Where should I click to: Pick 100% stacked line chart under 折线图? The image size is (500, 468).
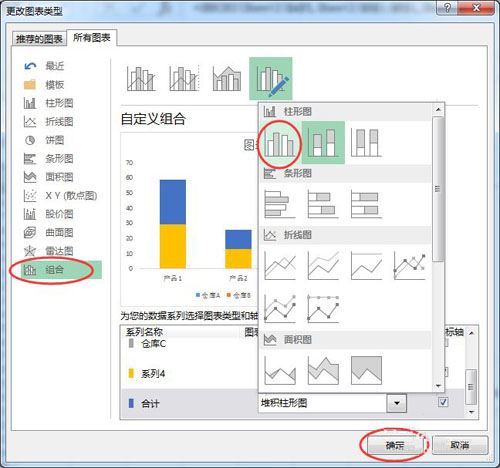tap(366, 265)
